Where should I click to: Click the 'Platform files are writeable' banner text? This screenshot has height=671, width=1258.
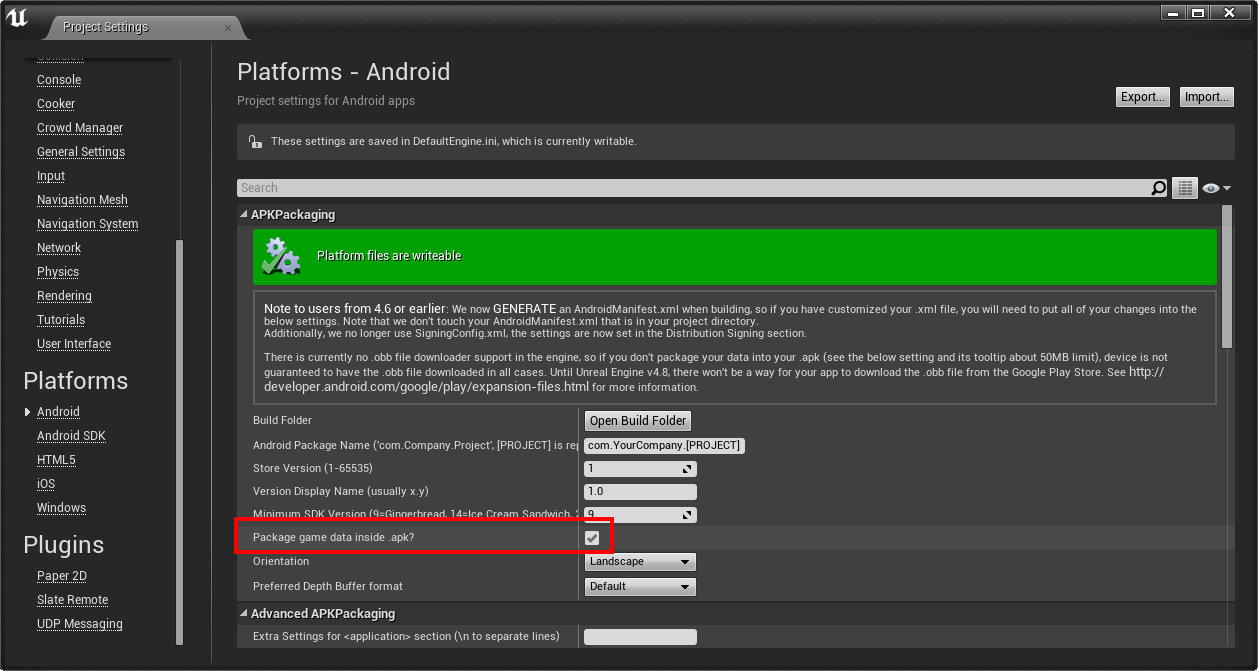tap(389, 256)
